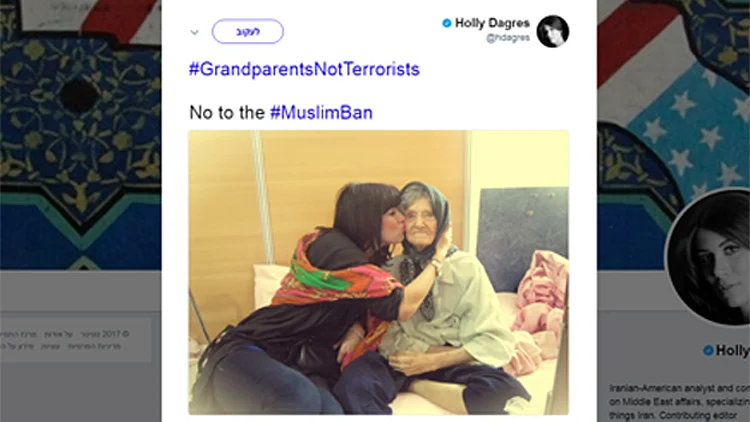
Task: Click the dimmed verified badge near Holly name
Action: (708, 351)
